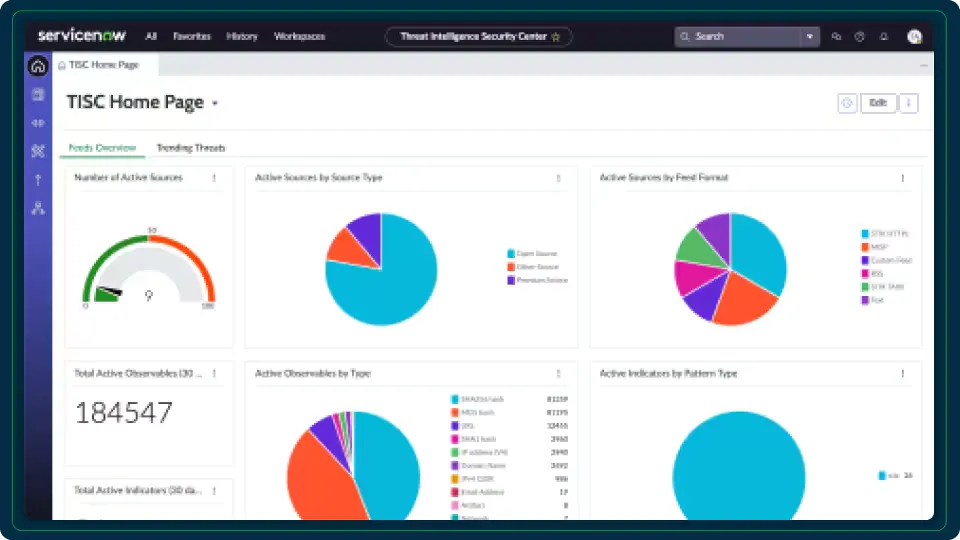
Task: Click the Custom Feed legend item
Action: [887, 260]
